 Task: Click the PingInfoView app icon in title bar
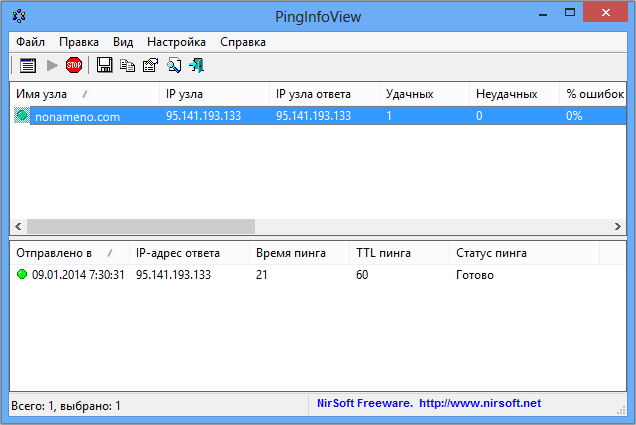(19, 16)
